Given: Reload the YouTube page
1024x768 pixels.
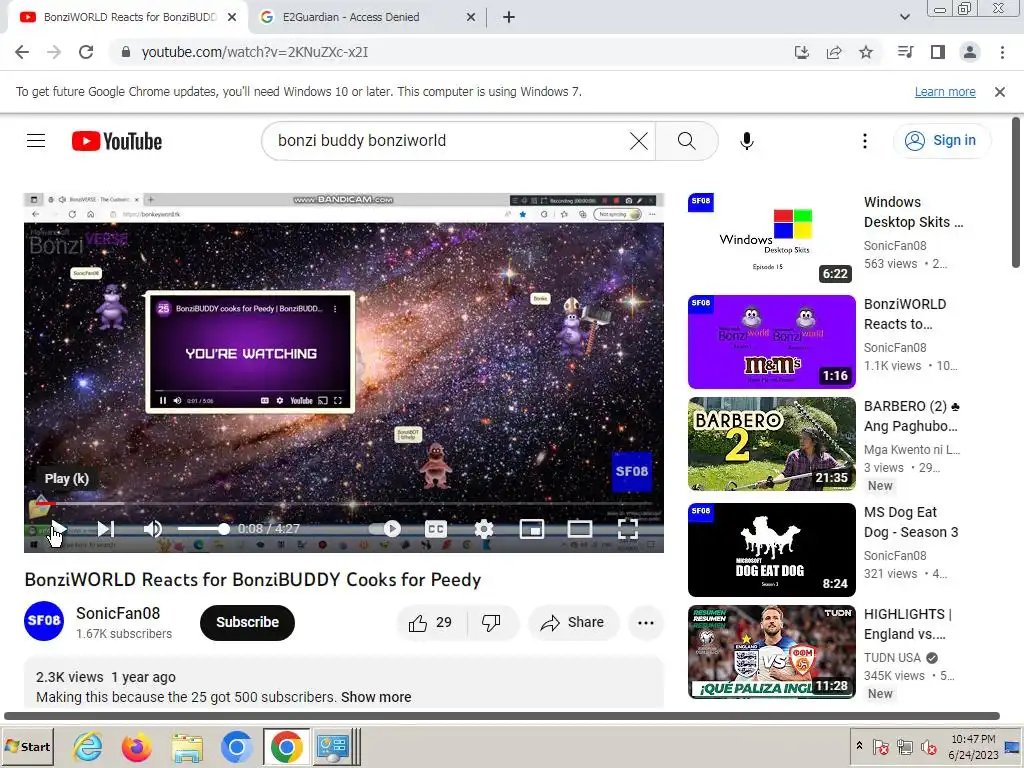Looking at the screenshot, I should [86, 52].
